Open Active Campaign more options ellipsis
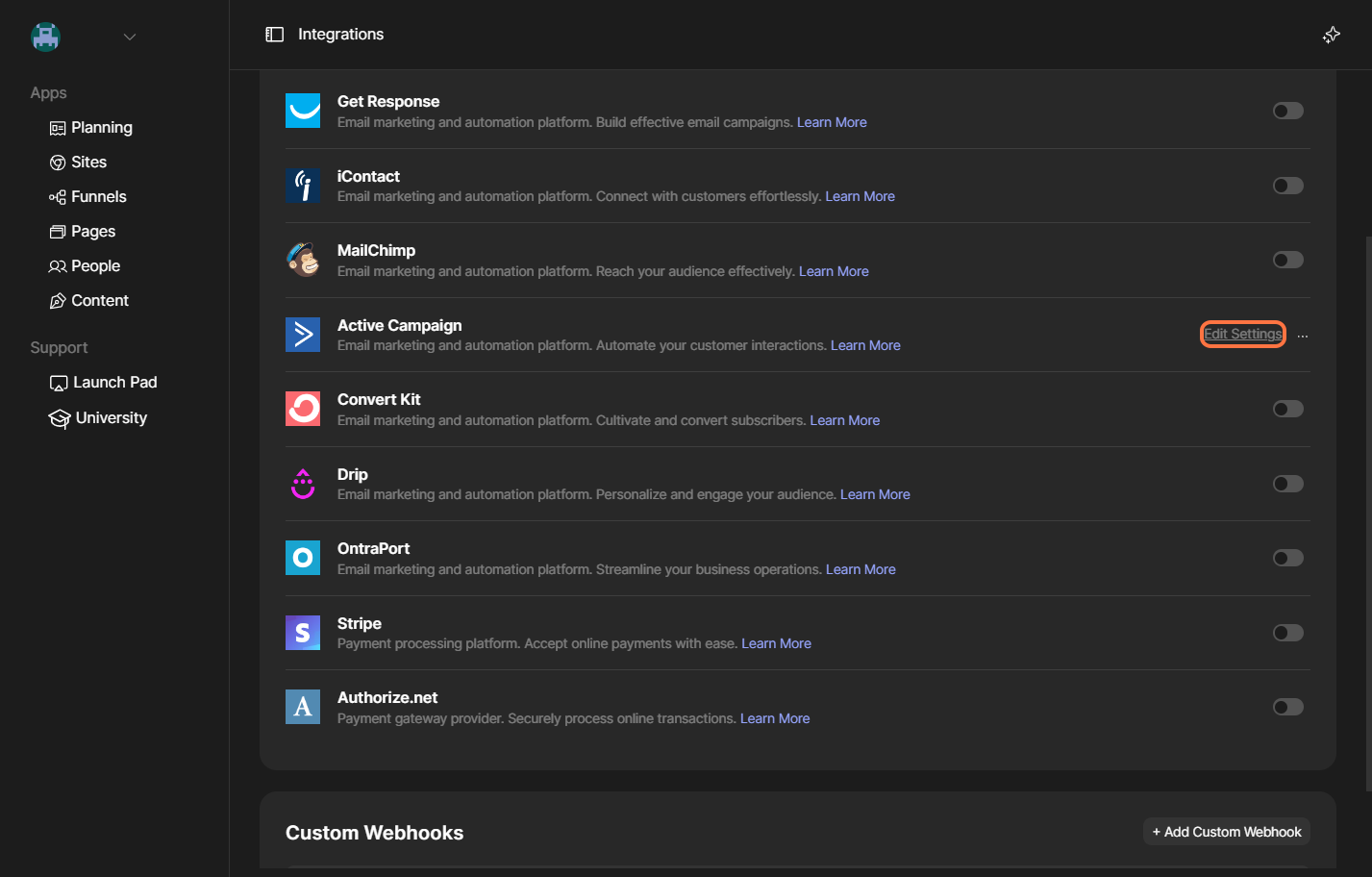Viewport: 1372px width, 877px height. click(x=1303, y=336)
